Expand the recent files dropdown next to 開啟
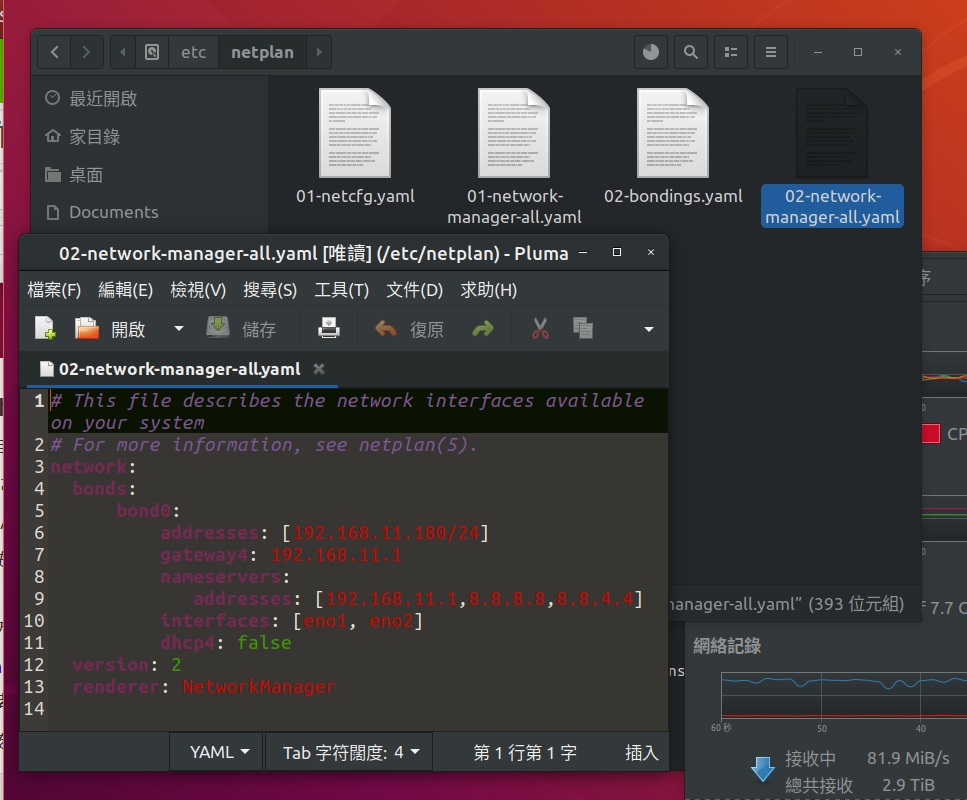Image resolution: width=967 pixels, height=800 pixels. [179, 328]
